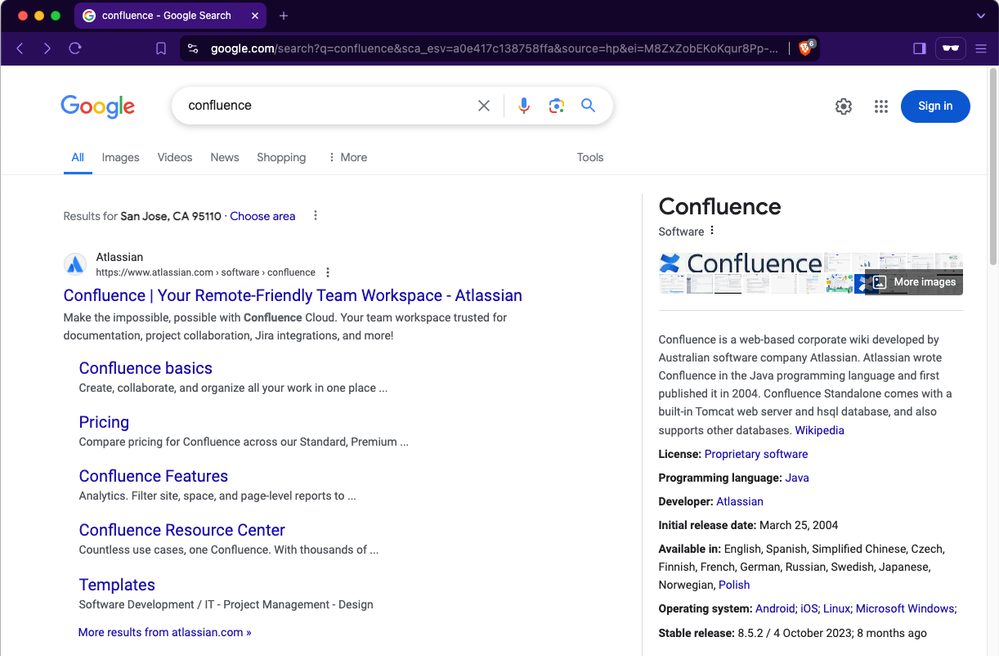This screenshot has height=656, width=999.
Task: Open a new browser tab
Action: (284, 15)
